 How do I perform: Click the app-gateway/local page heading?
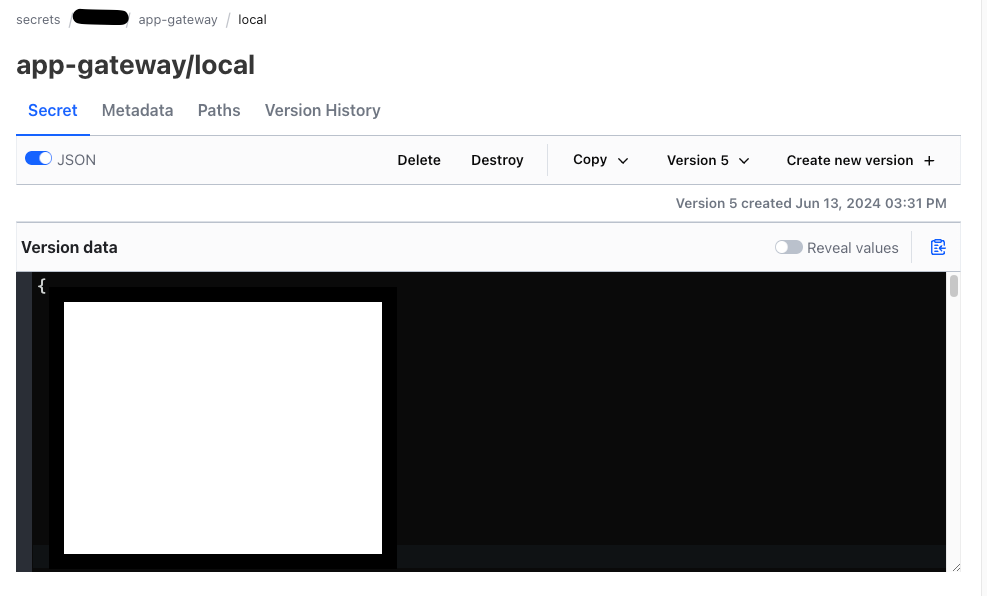[135, 65]
